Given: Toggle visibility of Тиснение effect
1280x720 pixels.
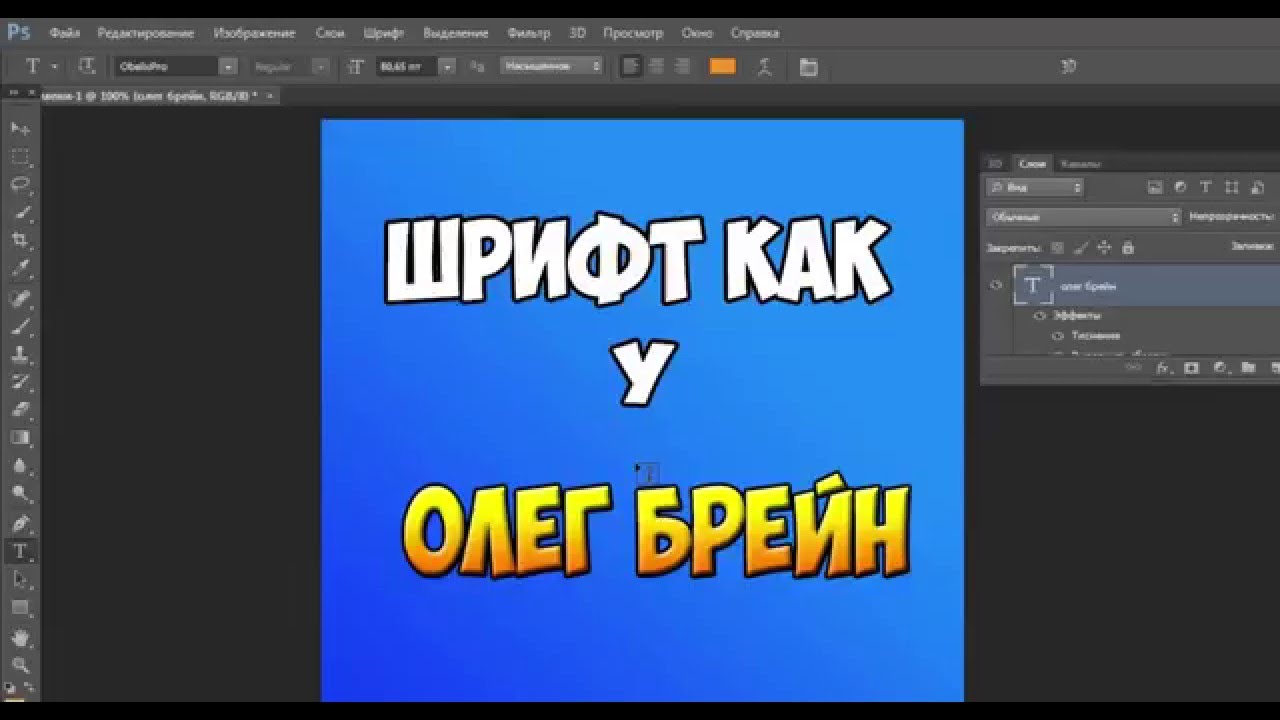Looking at the screenshot, I should click(1058, 336).
